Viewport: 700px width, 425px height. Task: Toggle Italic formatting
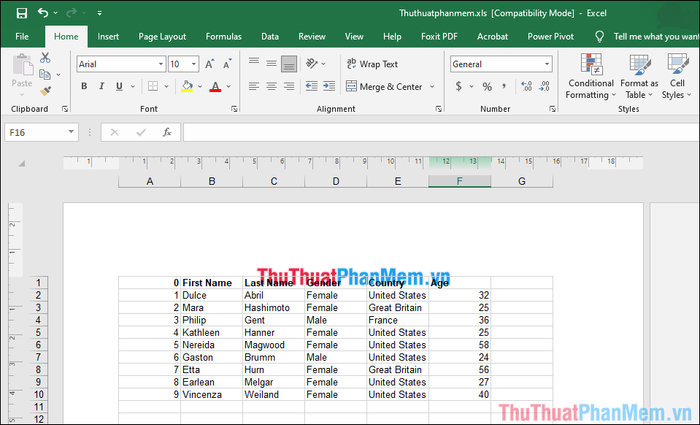point(100,87)
